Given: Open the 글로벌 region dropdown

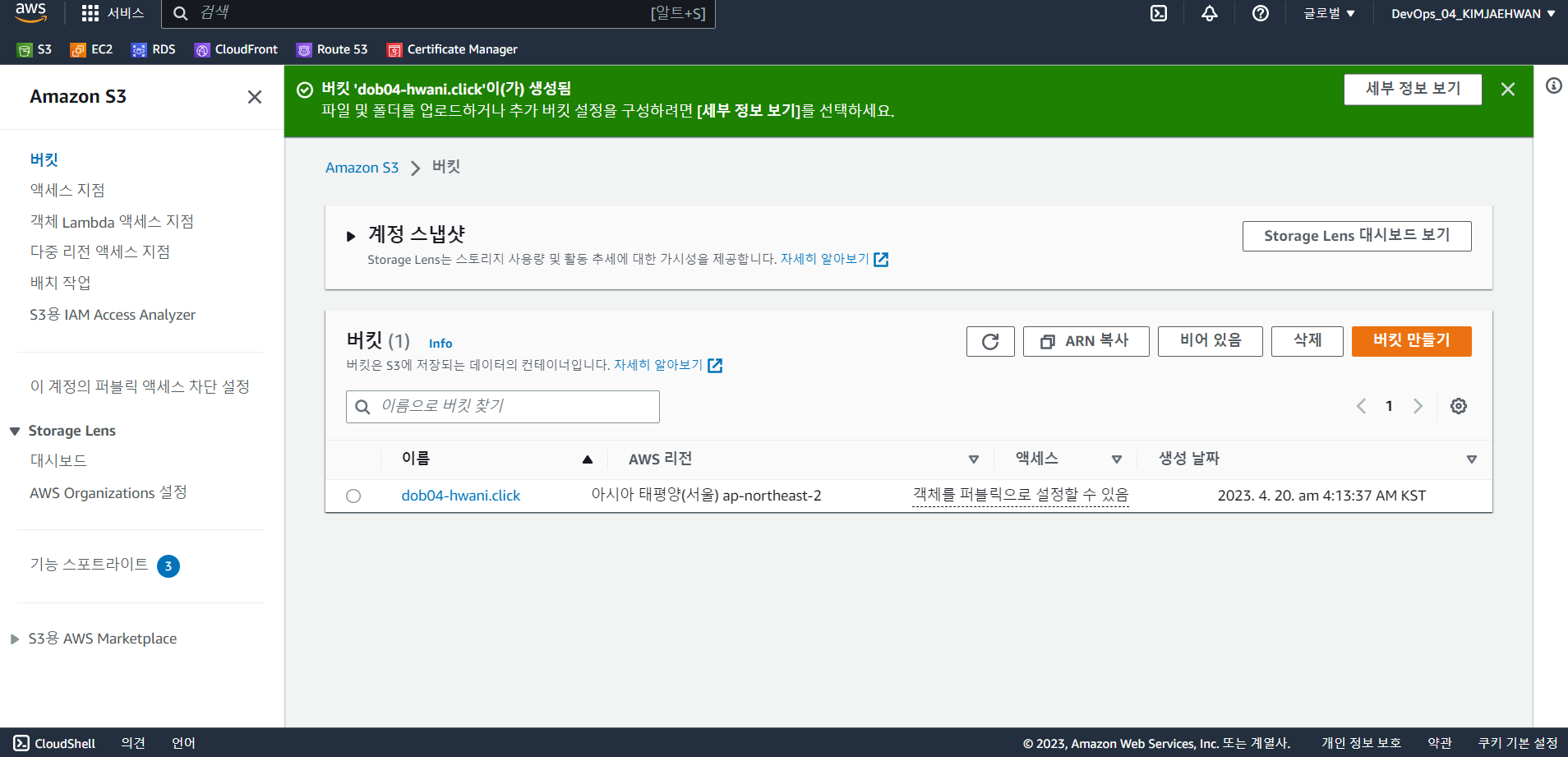Looking at the screenshot, I should coord(1329,13).
